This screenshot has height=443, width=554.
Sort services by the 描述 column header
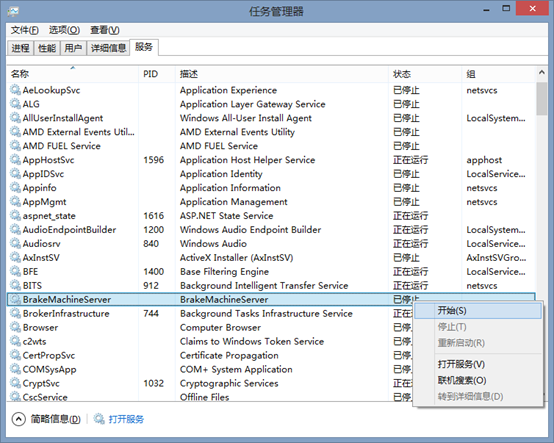pos(282,74)
